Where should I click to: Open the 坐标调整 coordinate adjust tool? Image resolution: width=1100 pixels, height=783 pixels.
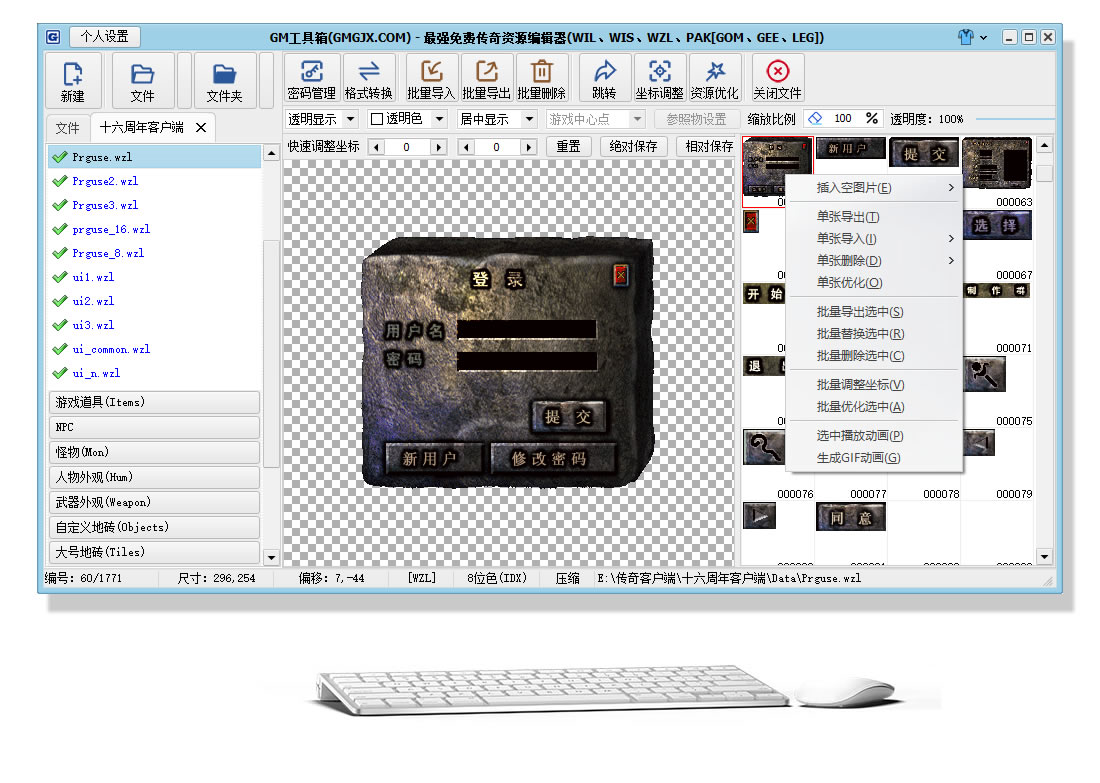pos(659,72)
